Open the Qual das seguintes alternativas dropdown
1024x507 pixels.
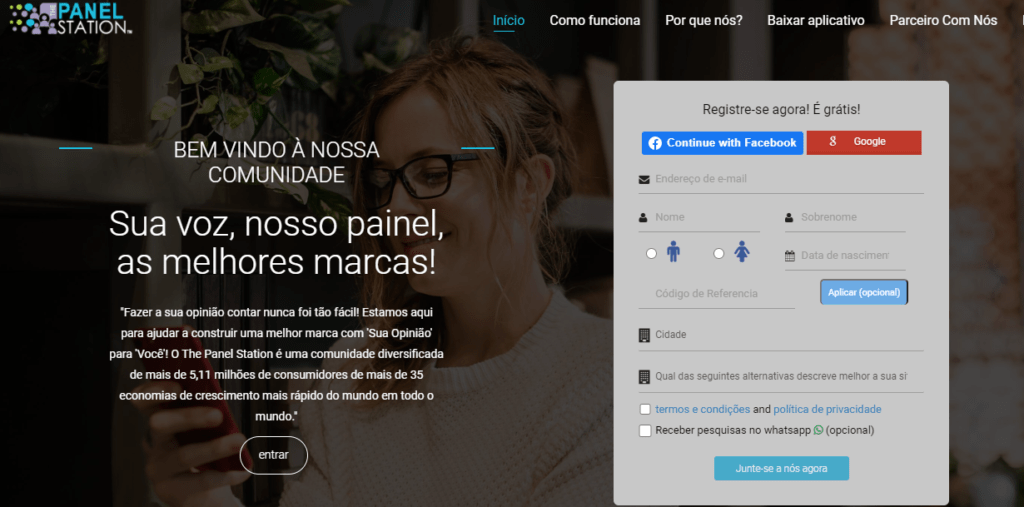pos(781,377)
